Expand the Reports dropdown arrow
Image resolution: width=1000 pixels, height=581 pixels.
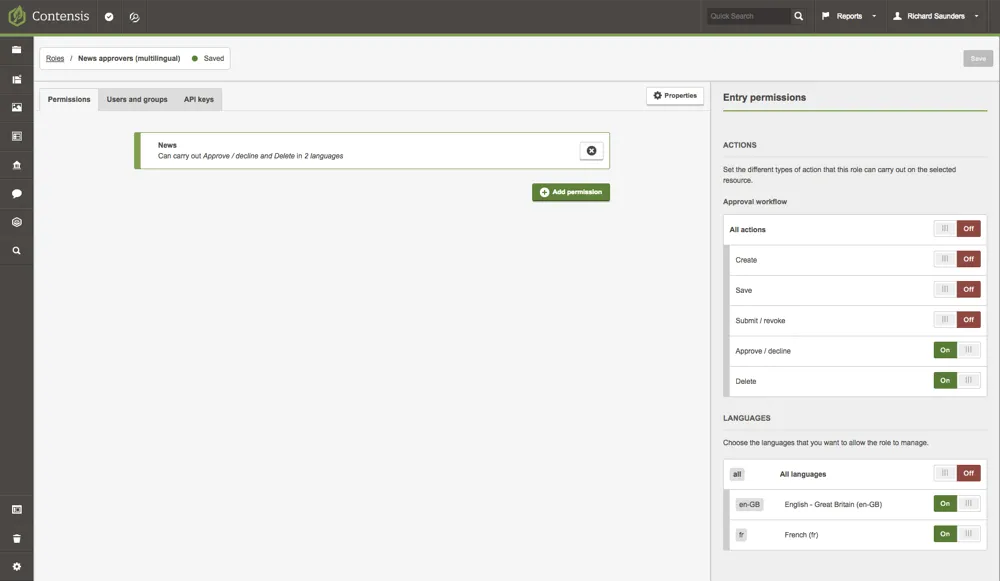874,16
